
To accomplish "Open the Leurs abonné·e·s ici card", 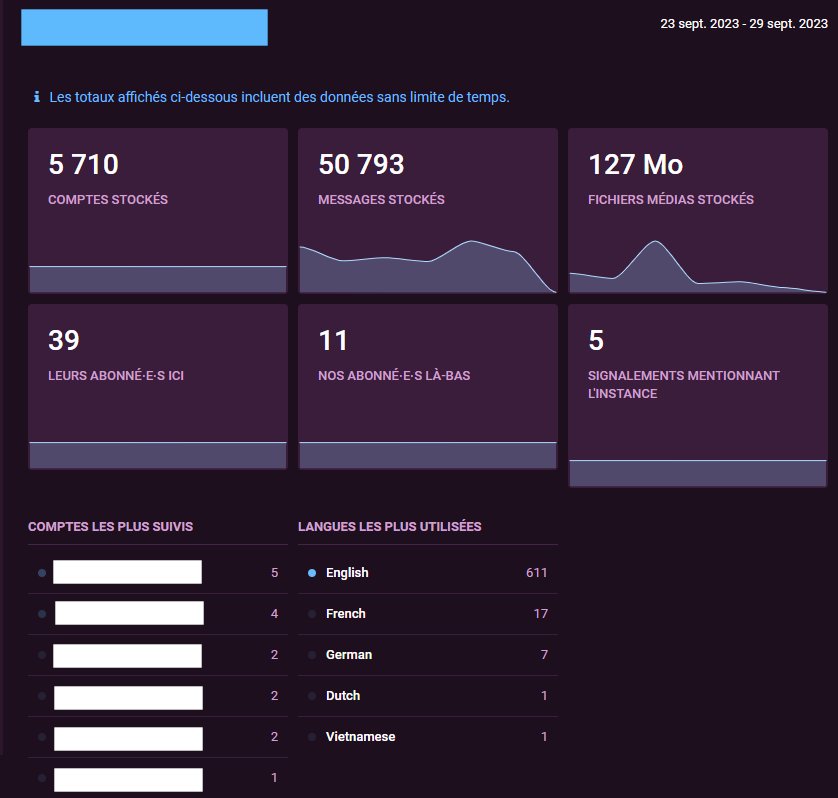I will (x=157, y=386).
